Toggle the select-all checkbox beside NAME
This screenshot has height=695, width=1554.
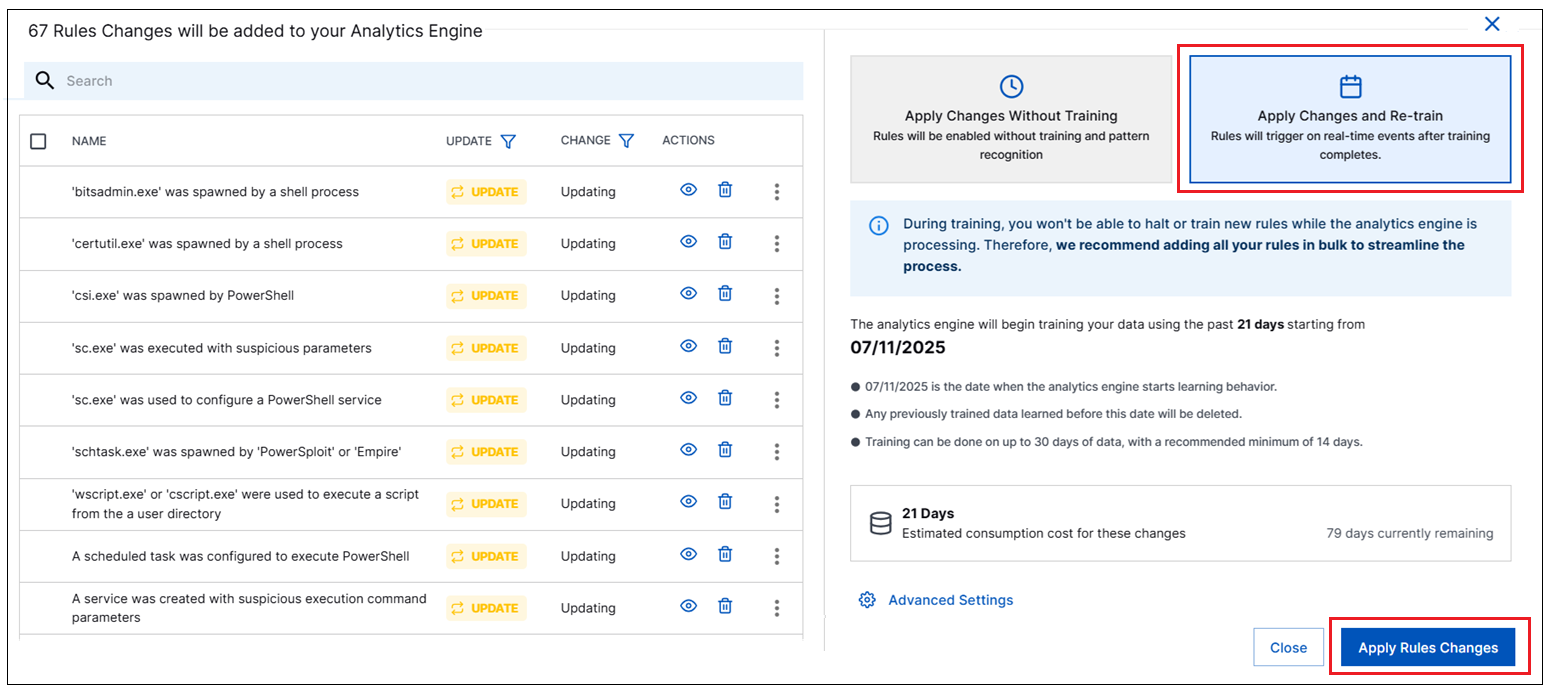click(x=38, y=141)
